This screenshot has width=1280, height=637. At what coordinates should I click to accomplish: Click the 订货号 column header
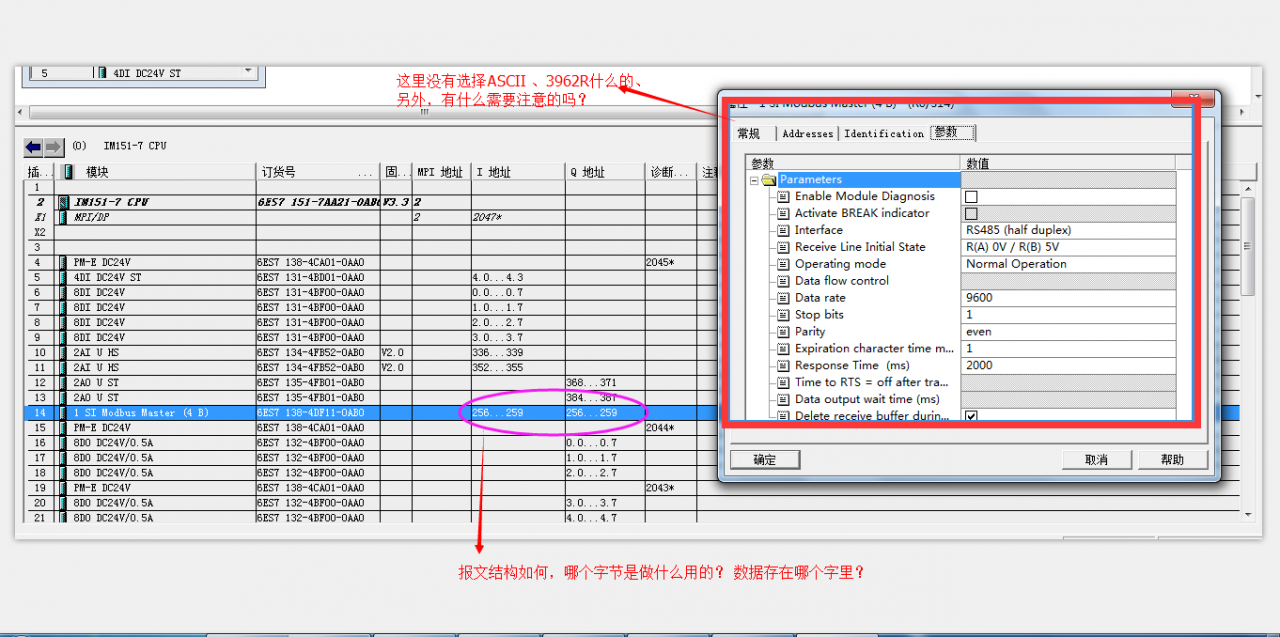click(318, 172)
